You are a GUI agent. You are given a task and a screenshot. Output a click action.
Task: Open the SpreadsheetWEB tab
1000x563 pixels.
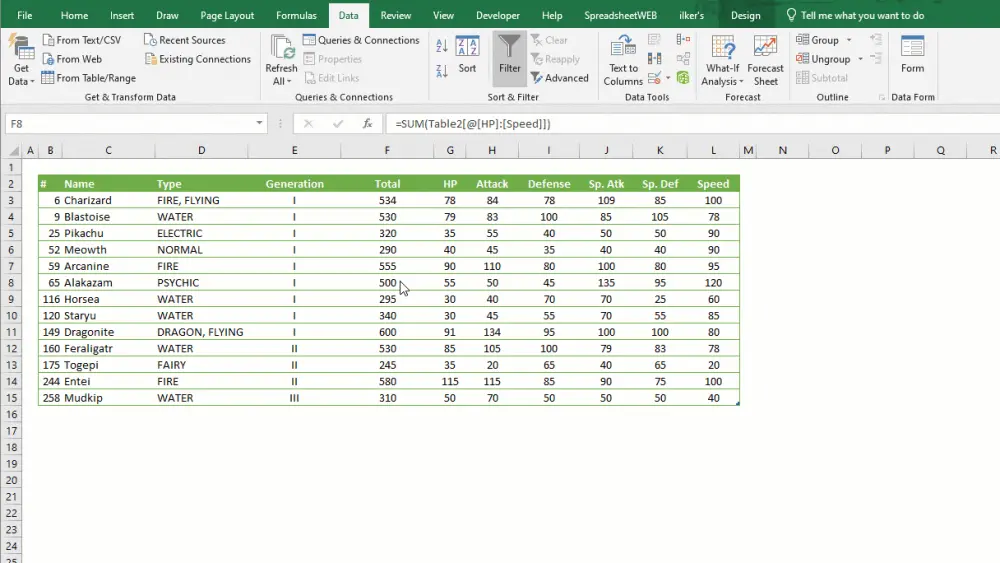click(x=620, y=15)
